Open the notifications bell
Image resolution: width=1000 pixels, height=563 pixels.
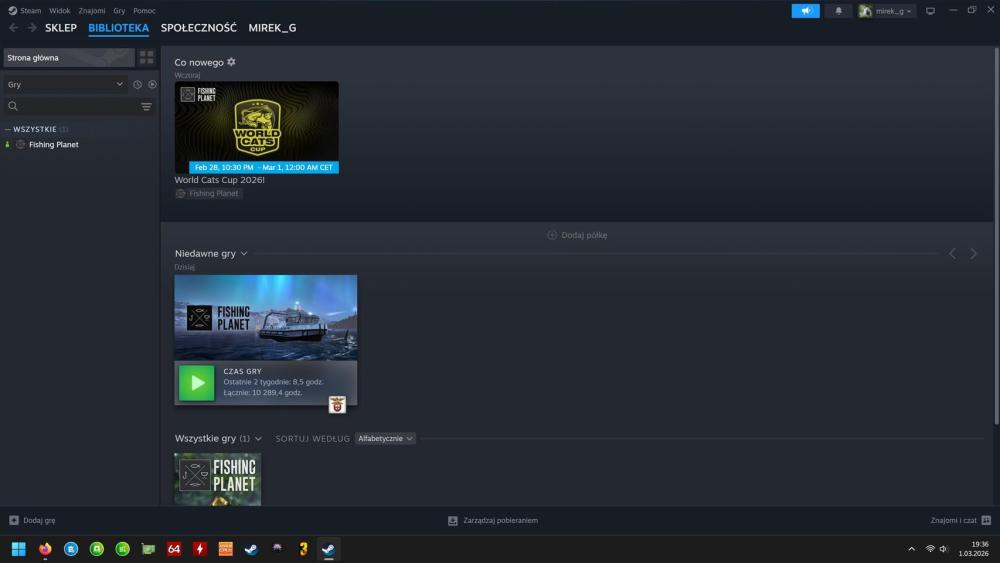coord(839,11)
